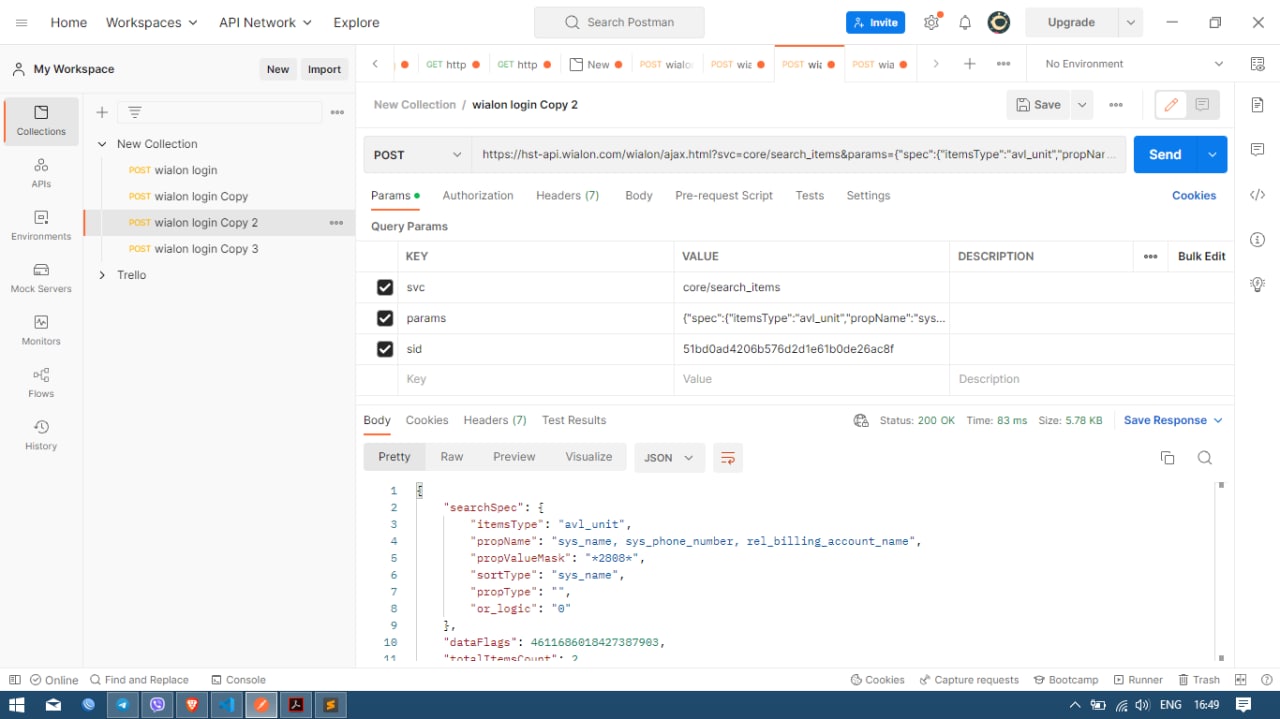The image size is (1280, 719).
Task: Uncheck the svc query parameter
Action: (x=385, y=288)
